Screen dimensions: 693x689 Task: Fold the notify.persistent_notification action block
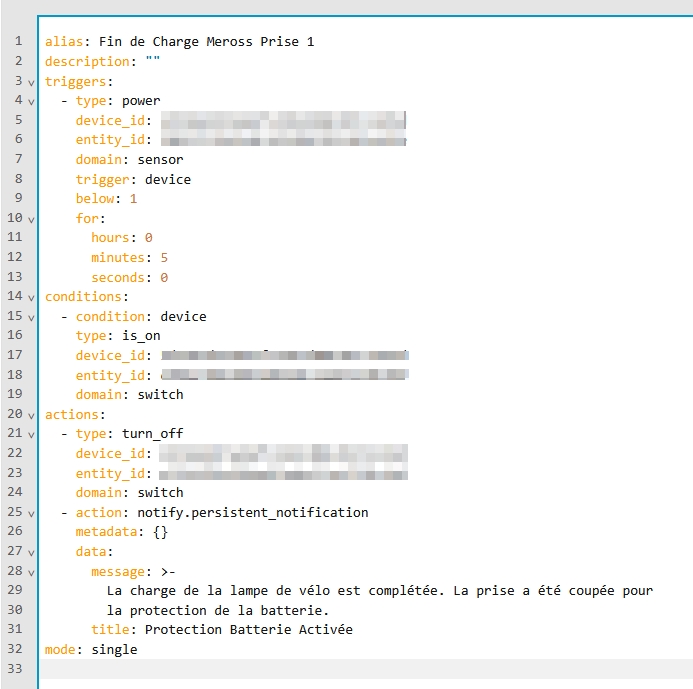tap(31, 513)
